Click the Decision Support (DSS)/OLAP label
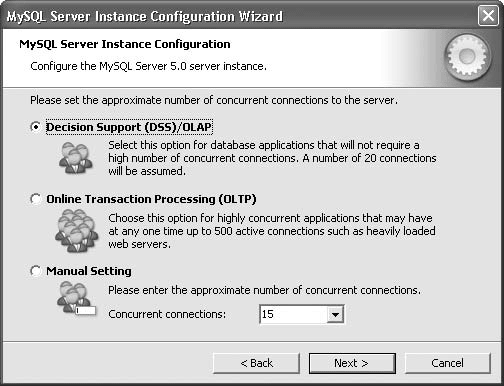The image size is (504, 386). click(129, 127)
